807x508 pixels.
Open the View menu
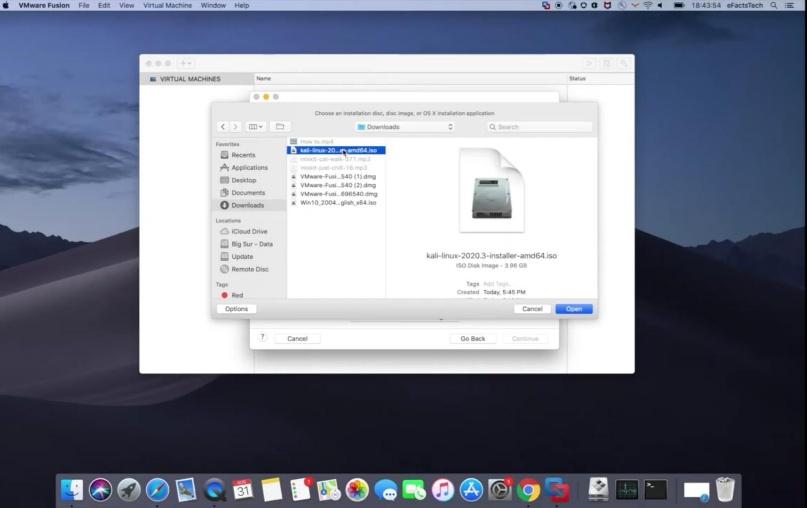tap(127, 5)
